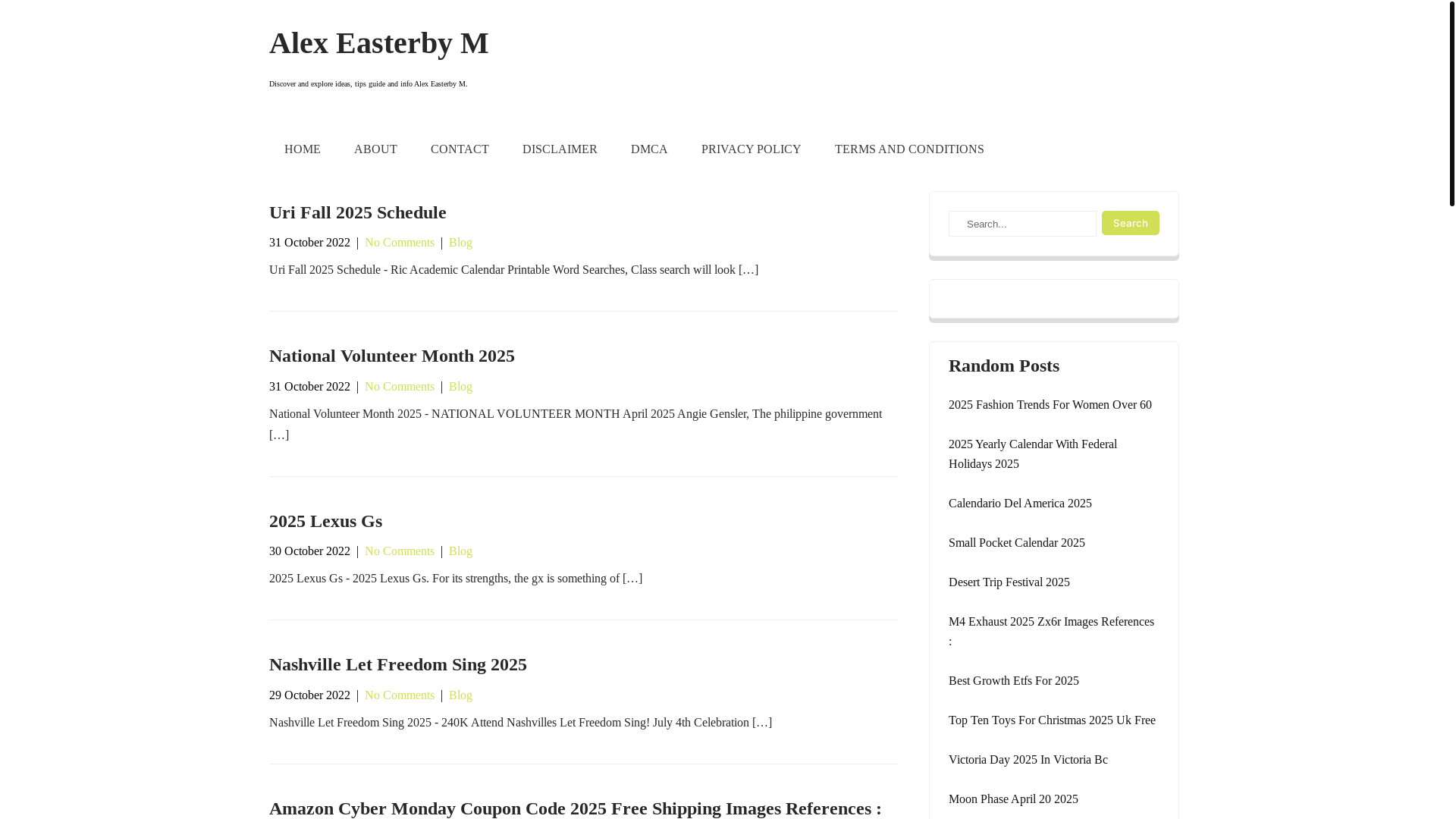Open National Volunteer Month 2025 post
The height and width of the screenshot is (819, 1456).
tap(391, 356)
